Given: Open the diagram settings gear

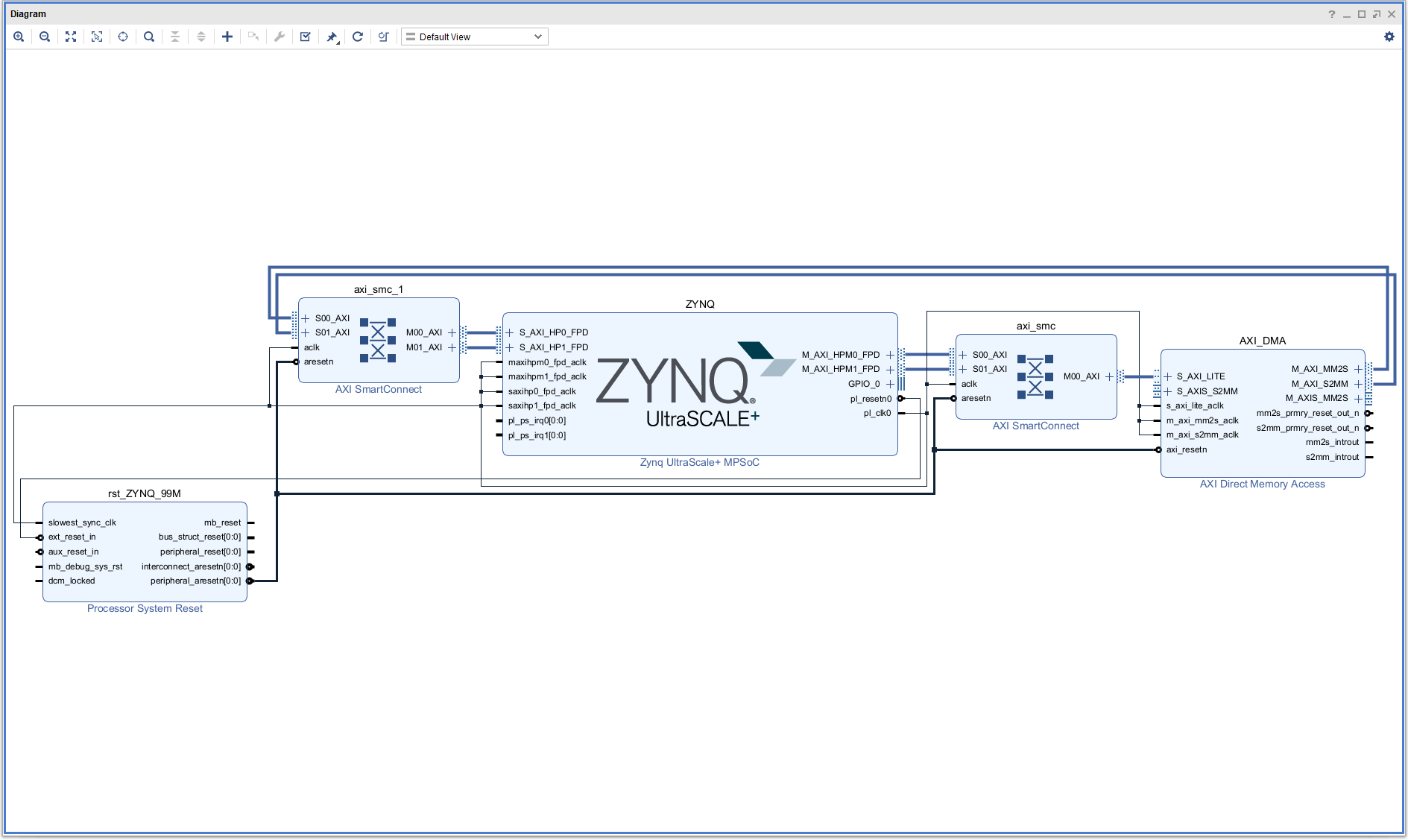Looking at the screenshot, I should [x=1389, y=37].
